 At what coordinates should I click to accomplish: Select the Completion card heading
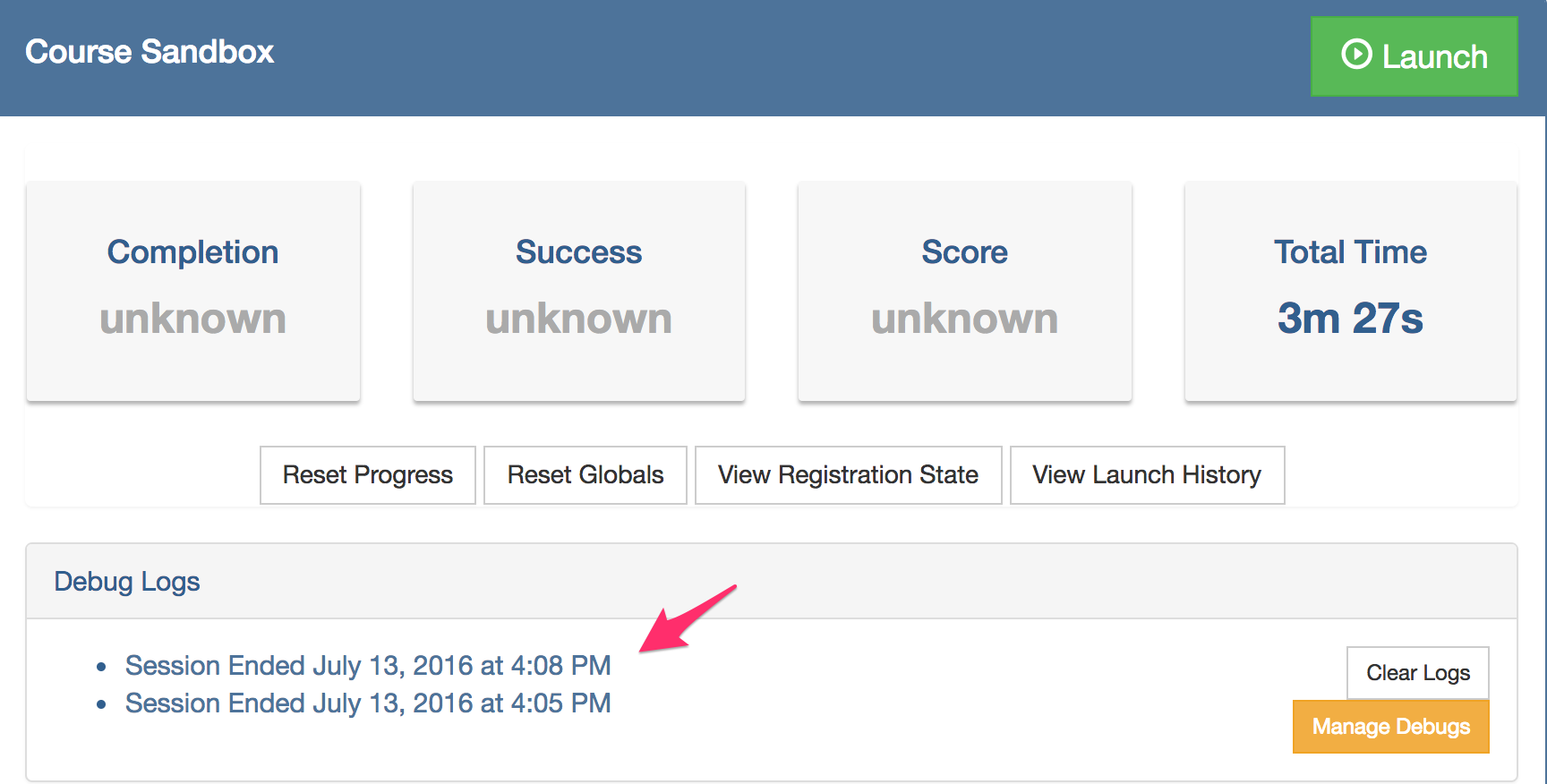click(x=192, y=252)
